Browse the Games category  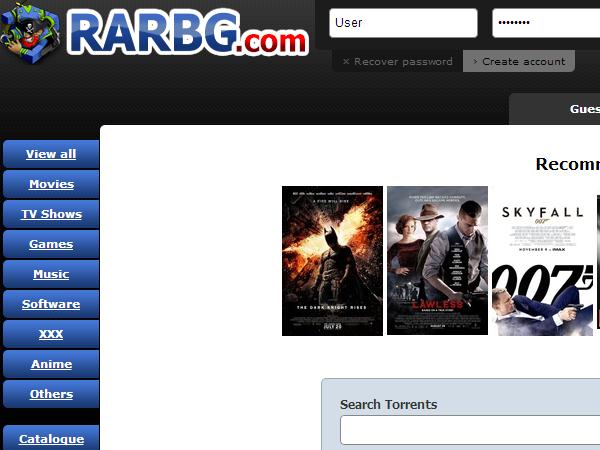click(51, 244)
